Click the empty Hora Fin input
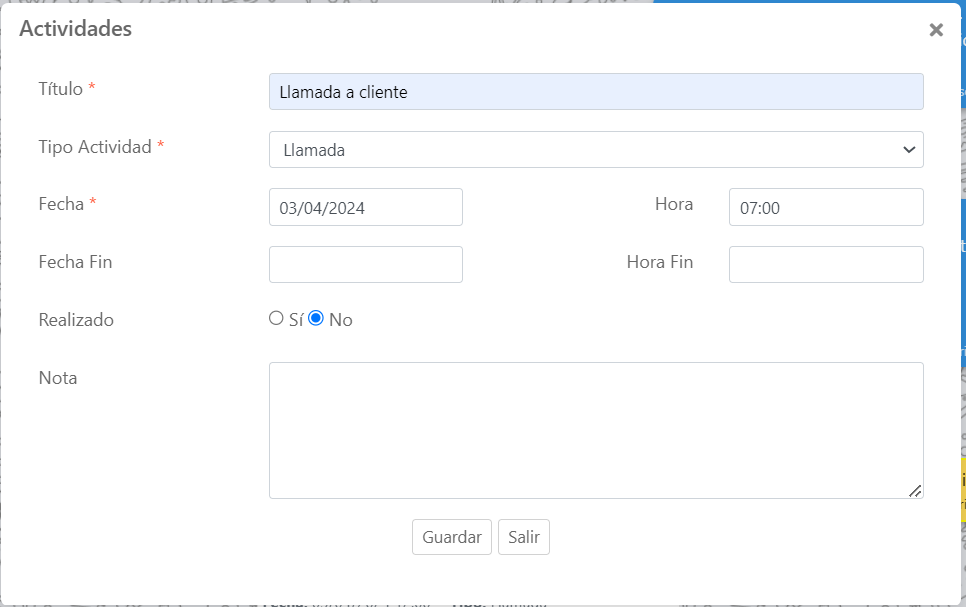 (x=826, y=265)
